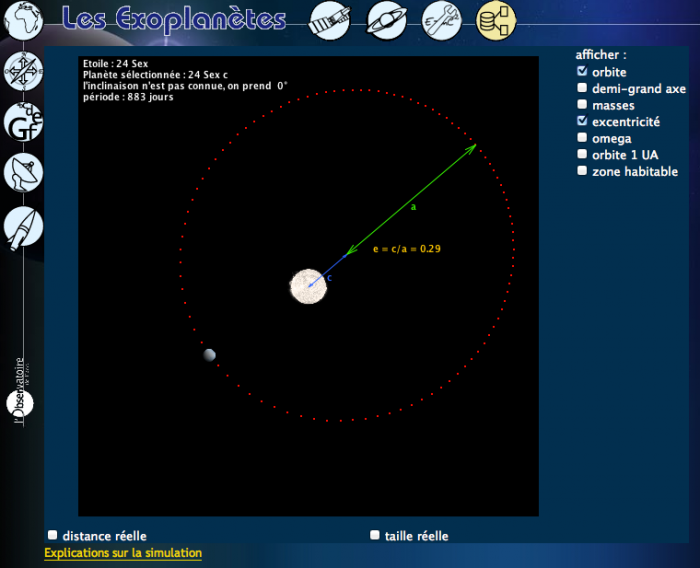
Task: Select the ringed planet icon
Action: 386,20
